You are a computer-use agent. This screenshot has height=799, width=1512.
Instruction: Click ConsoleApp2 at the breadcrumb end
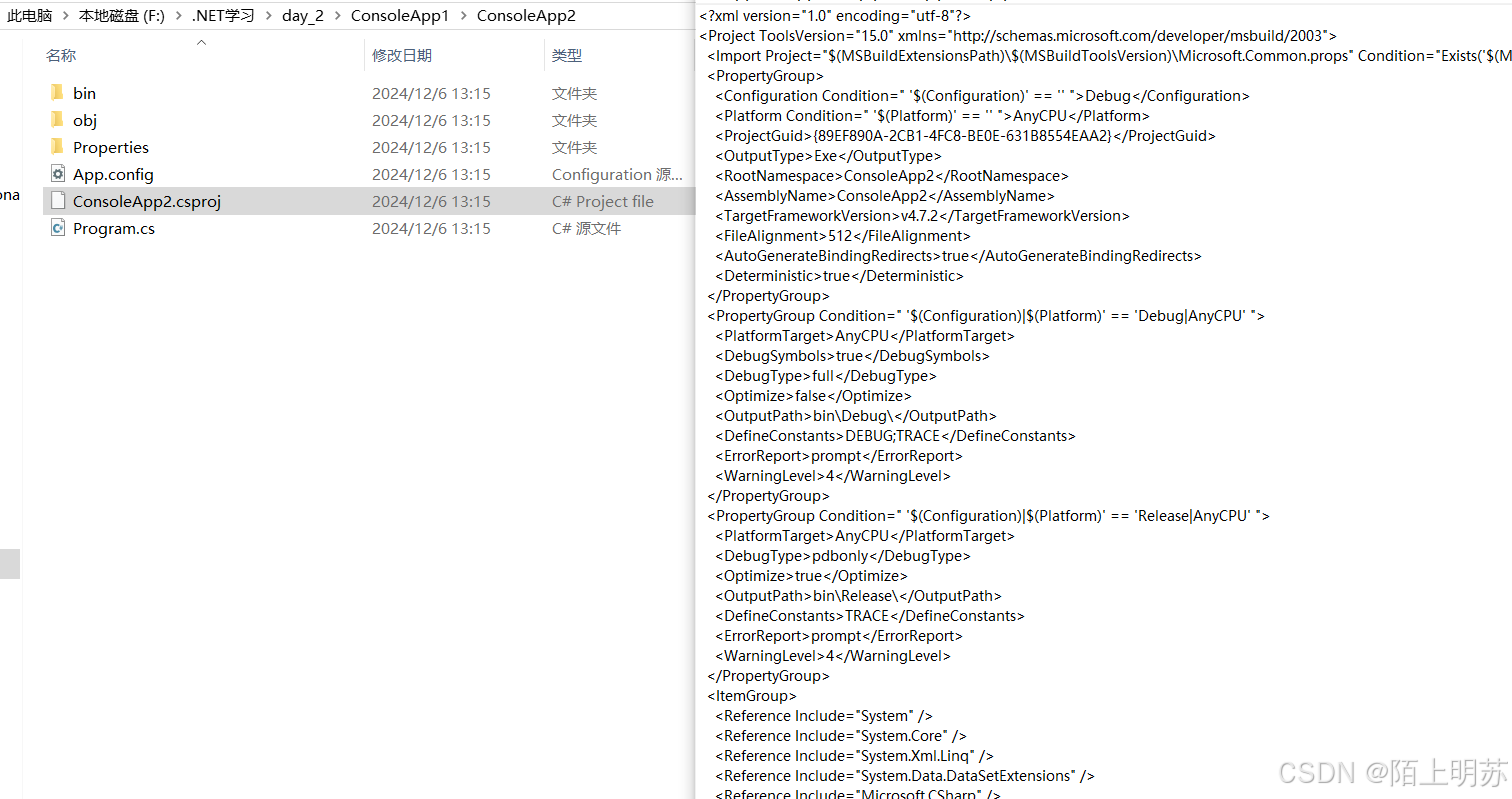coord(526,16)
